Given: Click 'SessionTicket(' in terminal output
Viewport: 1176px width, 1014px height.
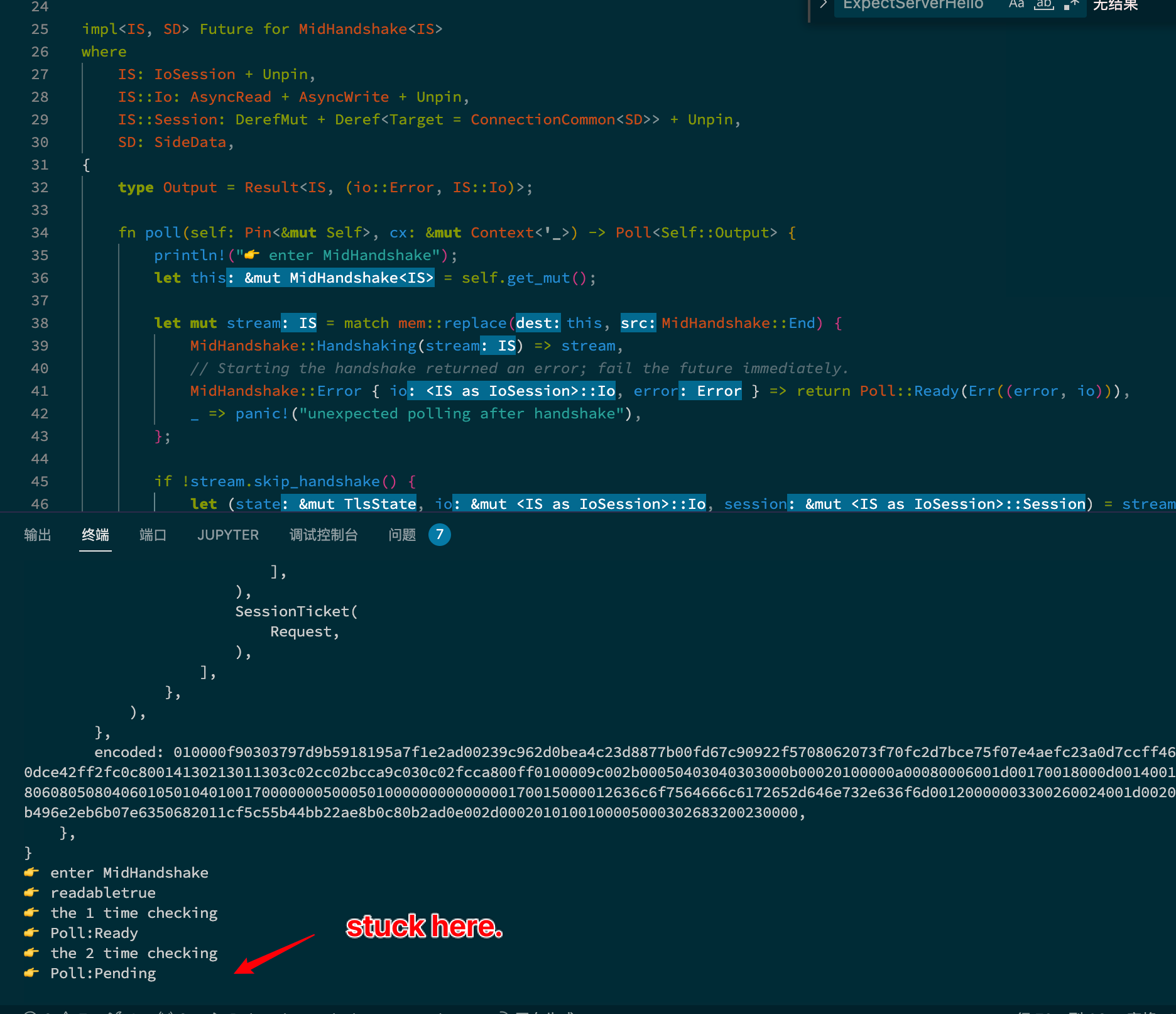Looking at the screenshot, I should [297, 611].
